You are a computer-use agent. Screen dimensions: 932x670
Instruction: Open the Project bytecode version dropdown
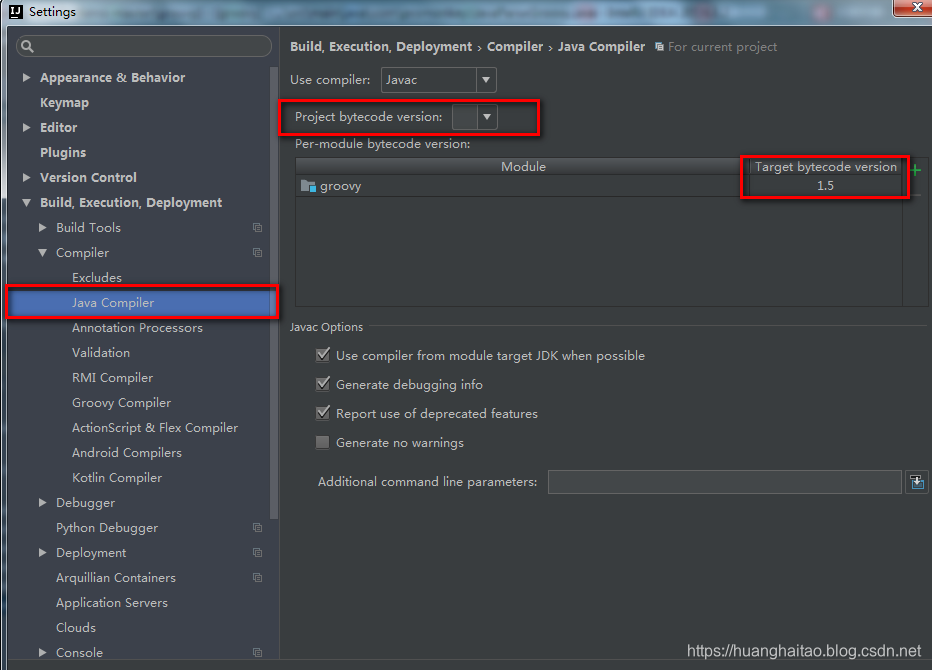point(486,116)
